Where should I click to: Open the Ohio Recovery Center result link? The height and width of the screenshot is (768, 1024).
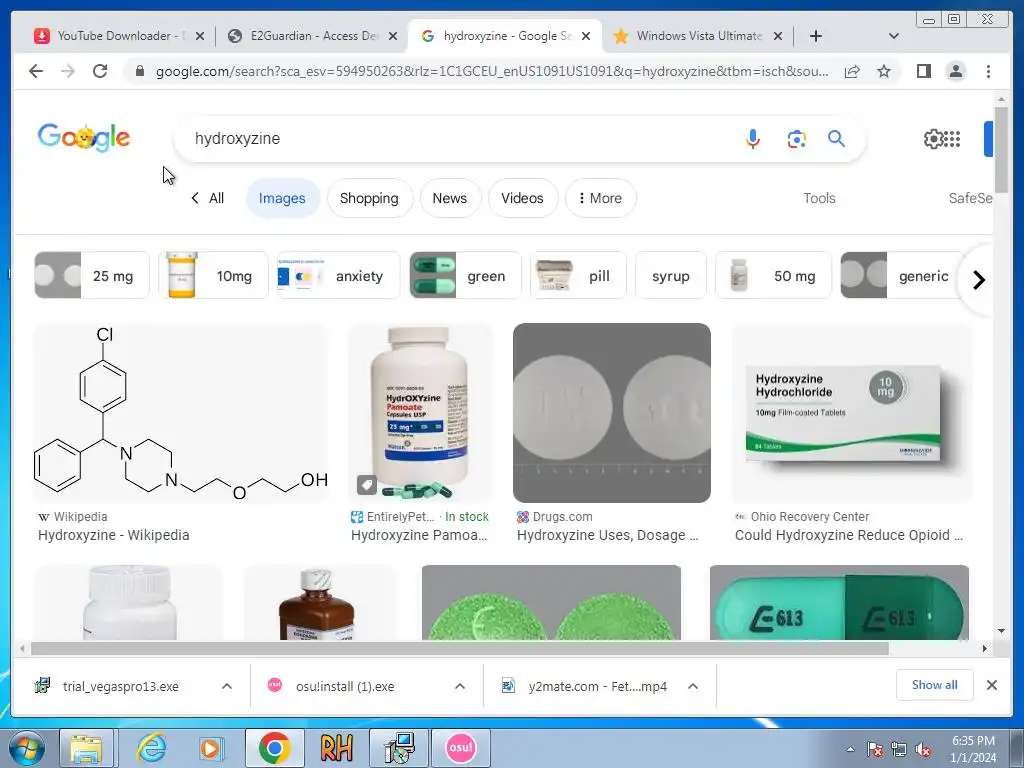(x=849, y=535)
